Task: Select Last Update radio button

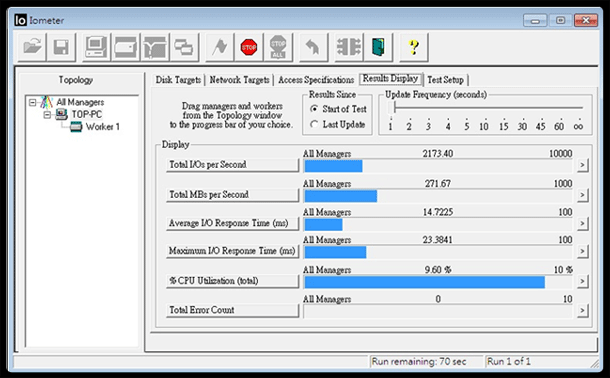Action: click(314, 124)
